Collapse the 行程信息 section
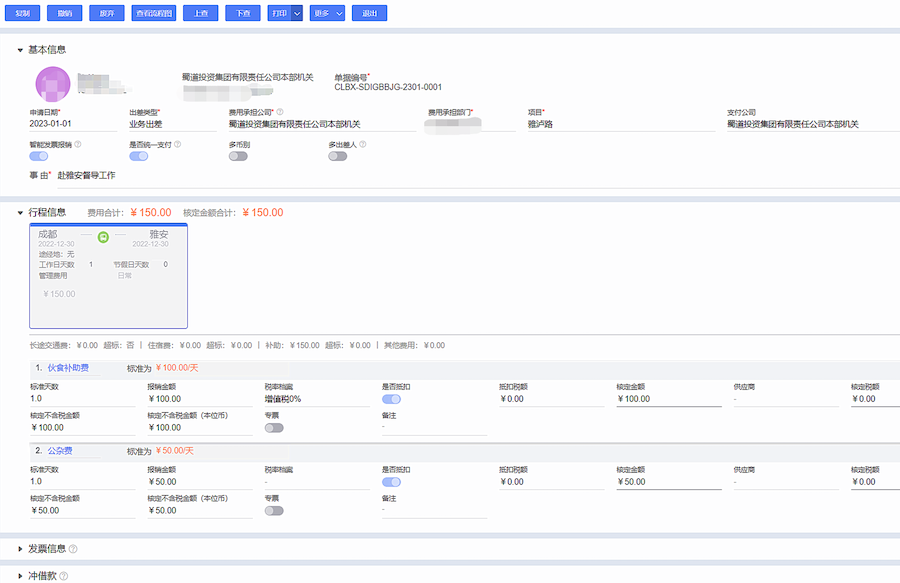The image size is (900, 583). coord(20,212)
